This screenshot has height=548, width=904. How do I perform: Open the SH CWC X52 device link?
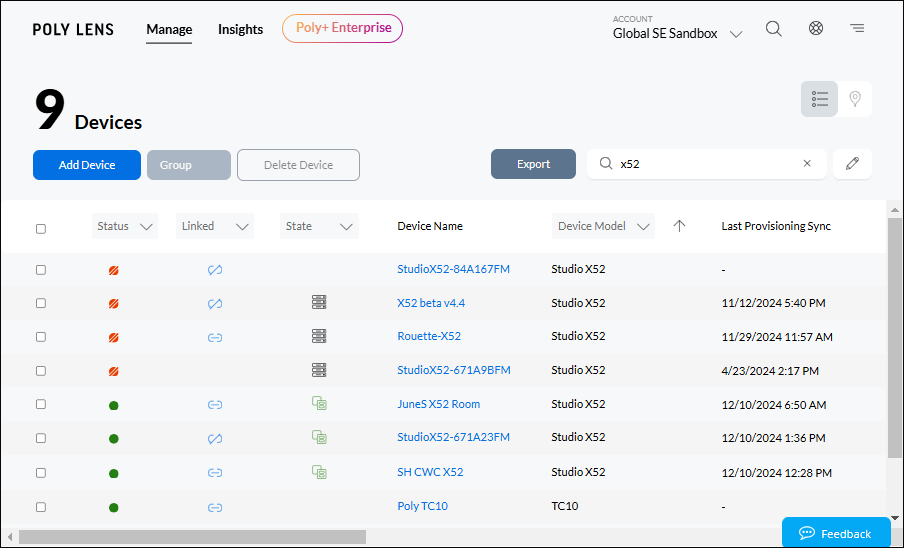430,472
